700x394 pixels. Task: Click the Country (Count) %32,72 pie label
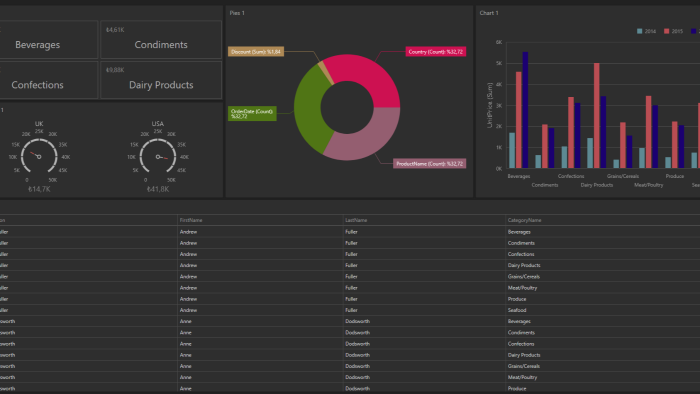436,52
